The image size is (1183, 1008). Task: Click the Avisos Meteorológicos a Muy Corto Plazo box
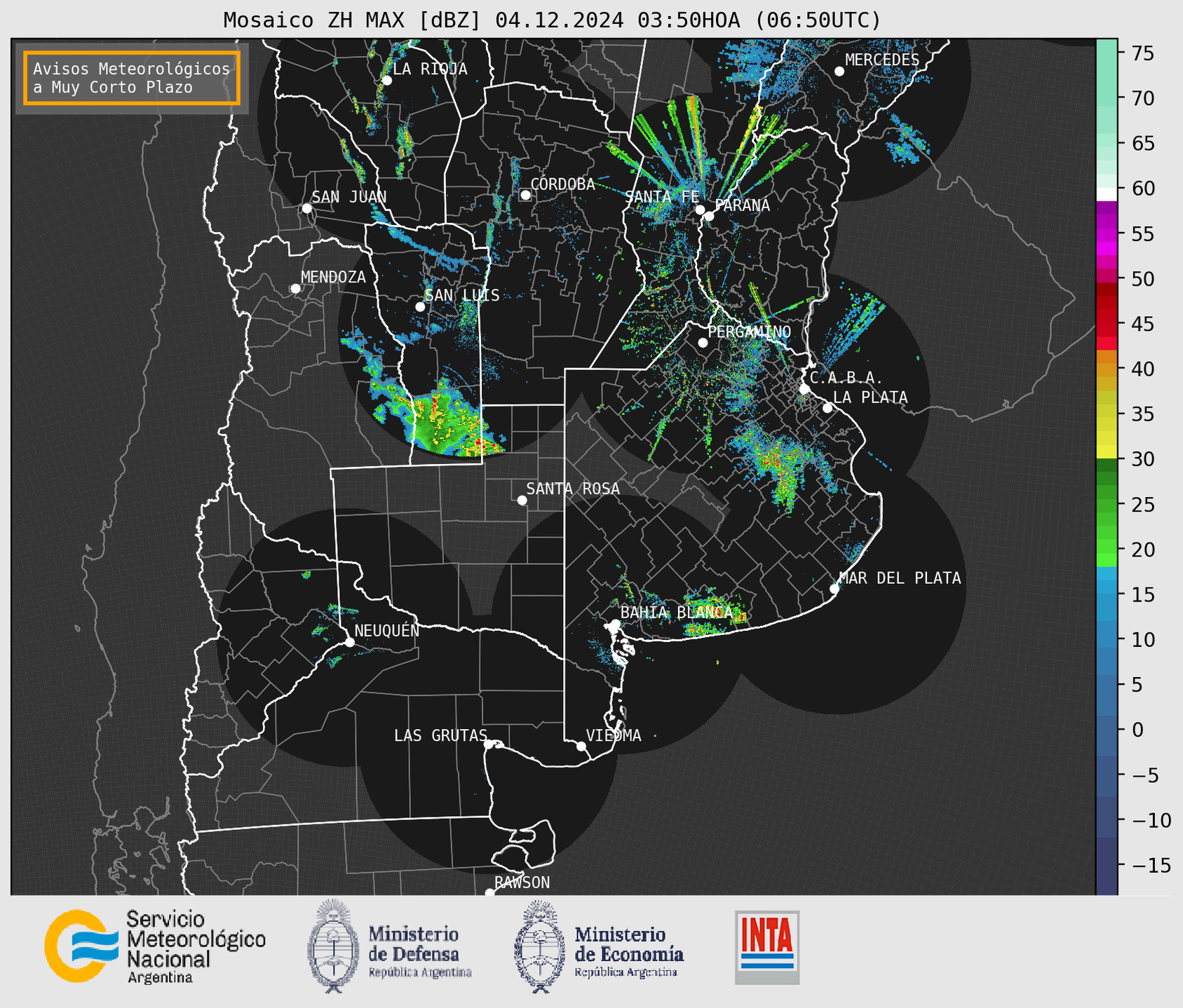[x=132, y=78]
